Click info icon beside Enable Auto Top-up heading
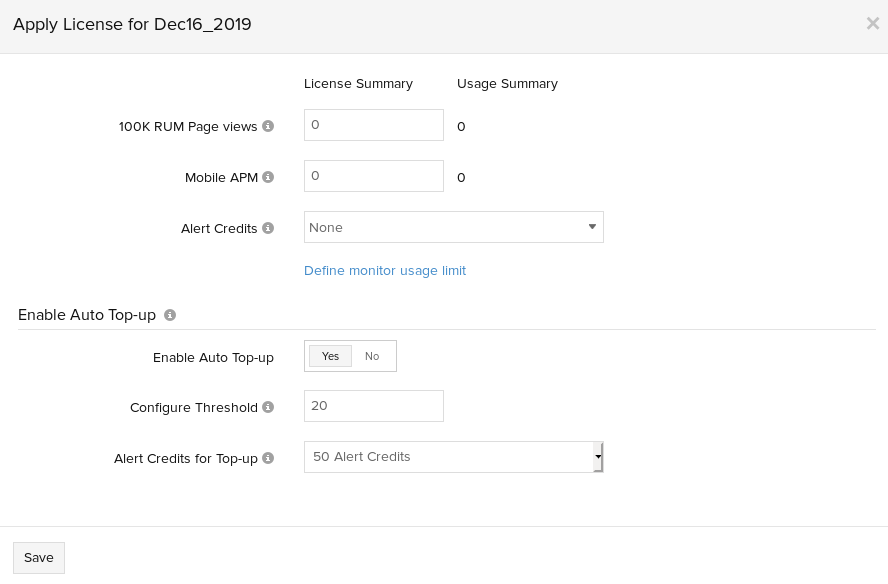Viewport: 888px width, 584px height. tap(170, 315)
